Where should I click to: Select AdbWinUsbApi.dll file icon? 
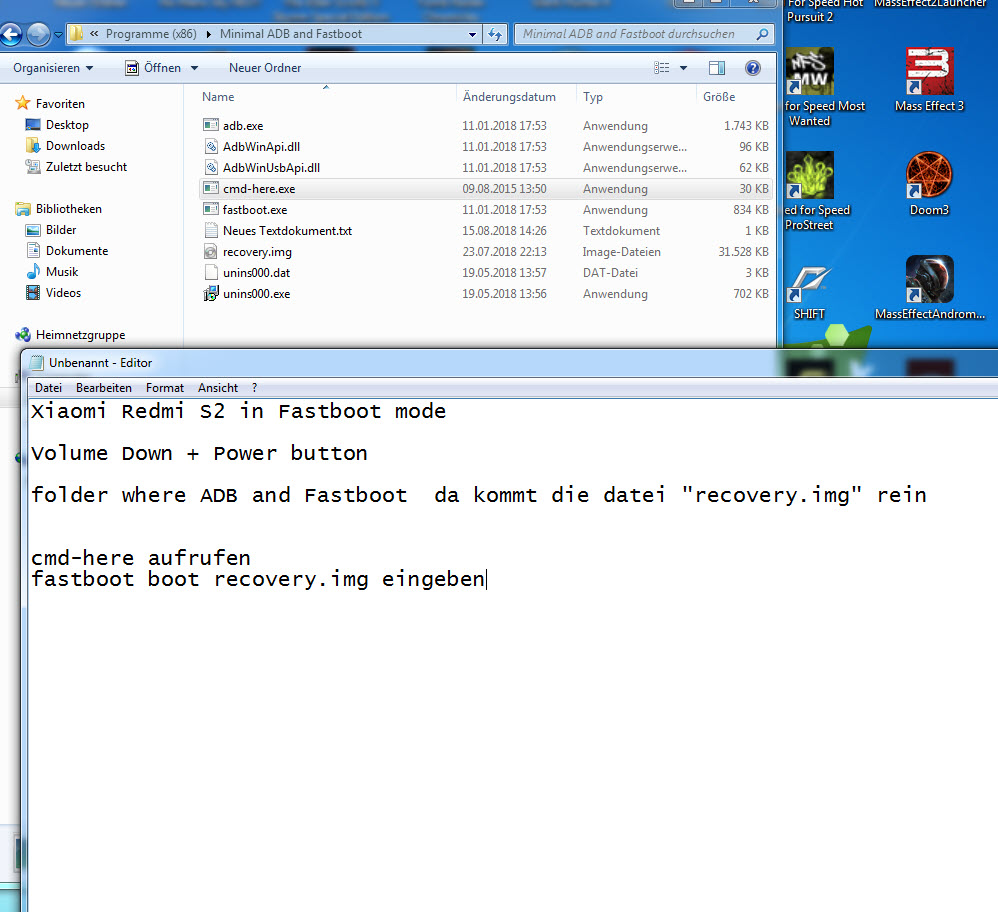[211, 167]
